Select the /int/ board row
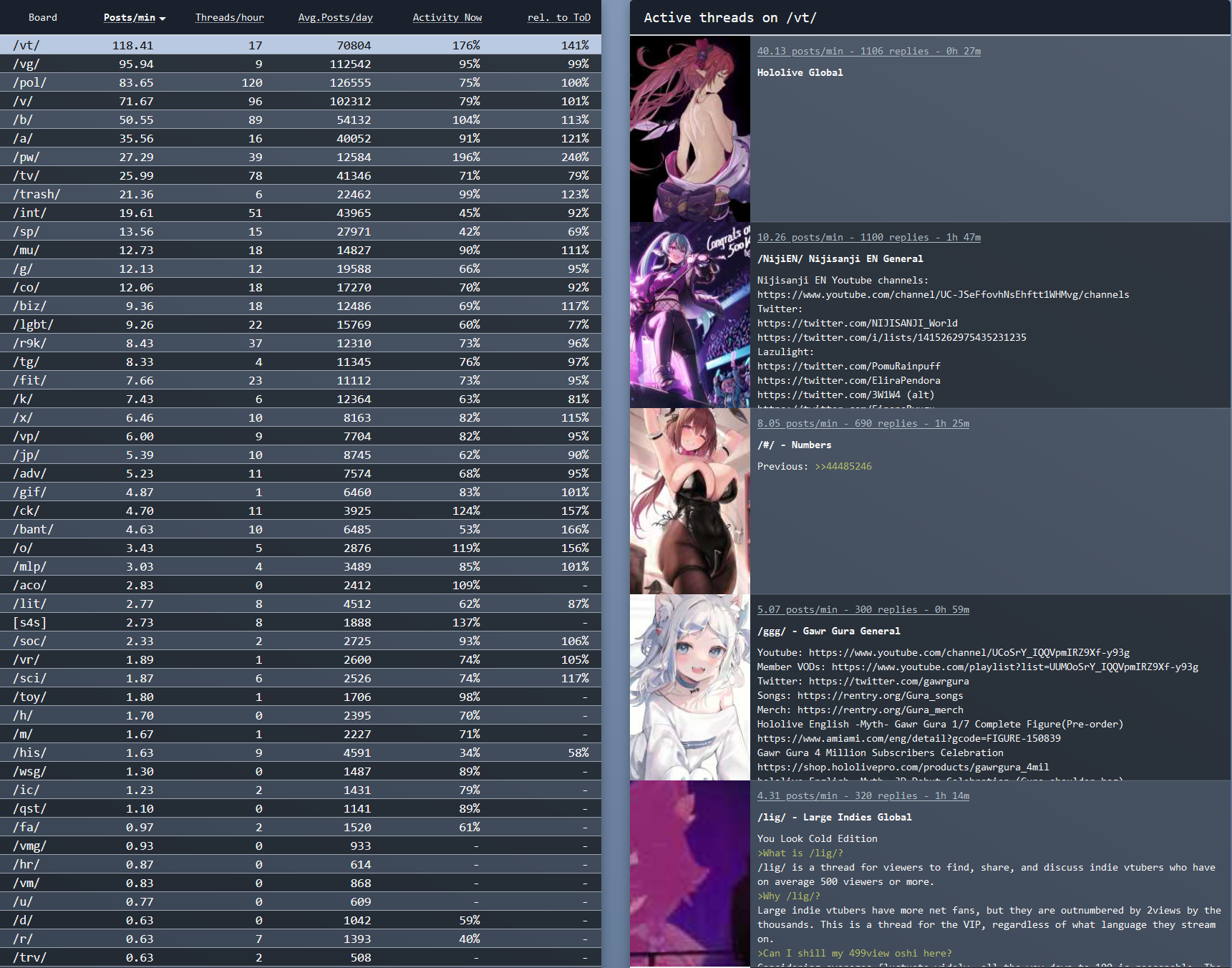The image size is (1232, 968). pos(301,213)
